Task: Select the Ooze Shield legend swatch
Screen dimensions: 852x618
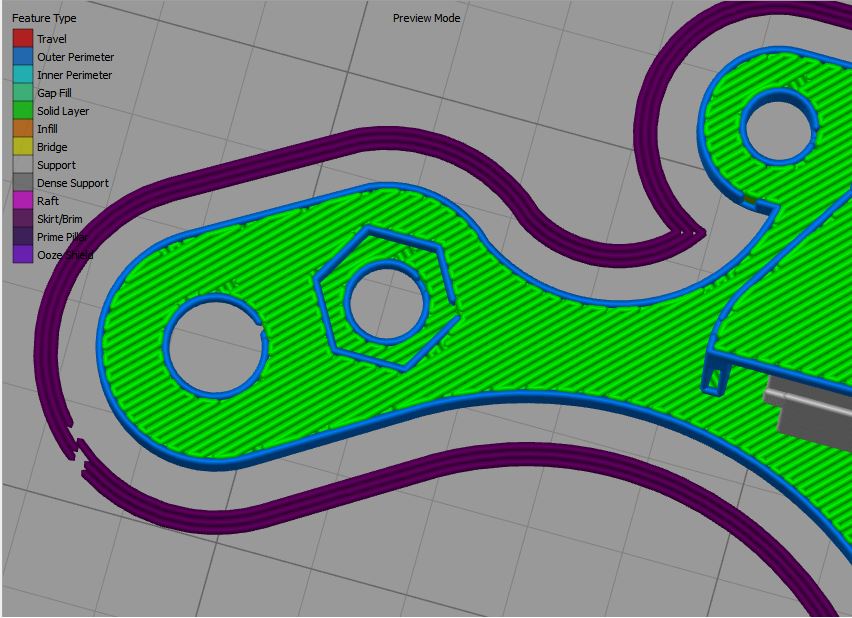Action: (x=22, y=255)
